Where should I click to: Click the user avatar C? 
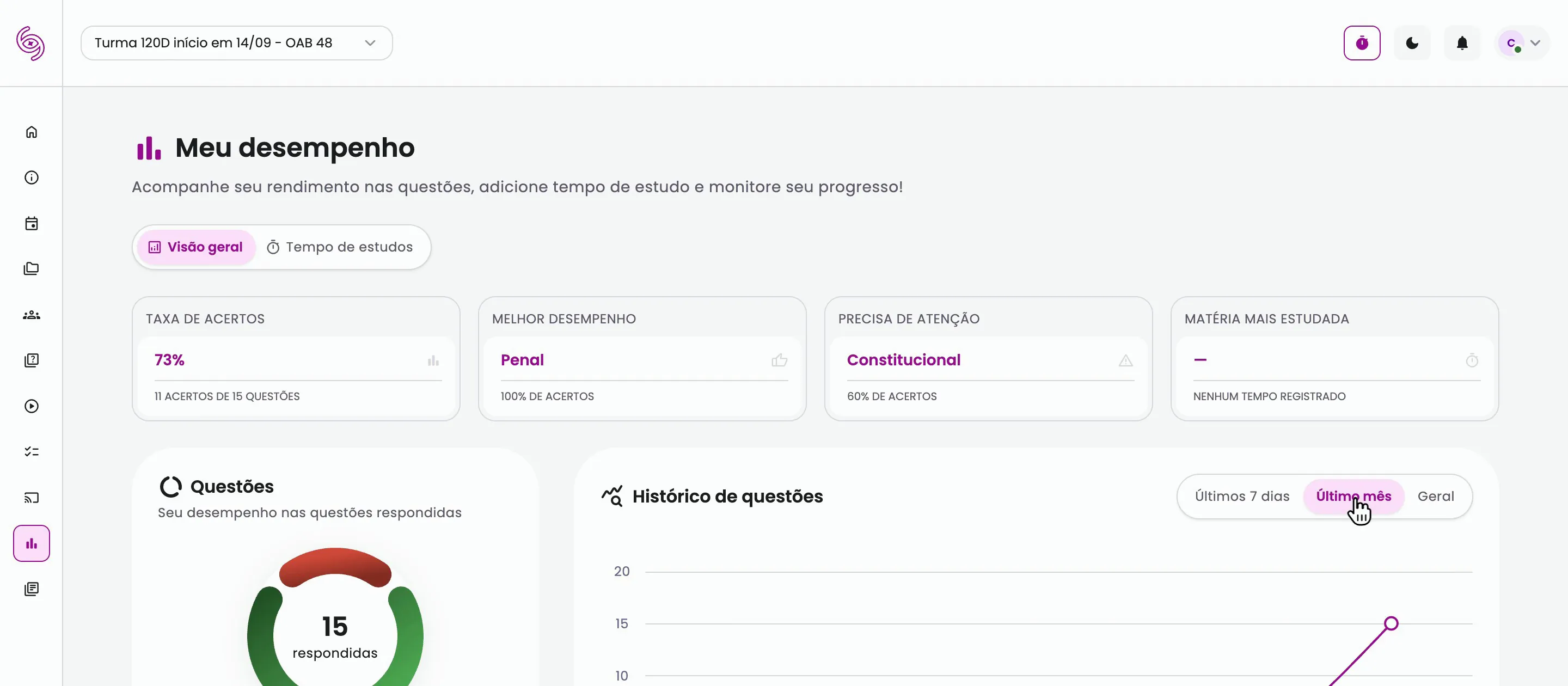(1511, 42)
